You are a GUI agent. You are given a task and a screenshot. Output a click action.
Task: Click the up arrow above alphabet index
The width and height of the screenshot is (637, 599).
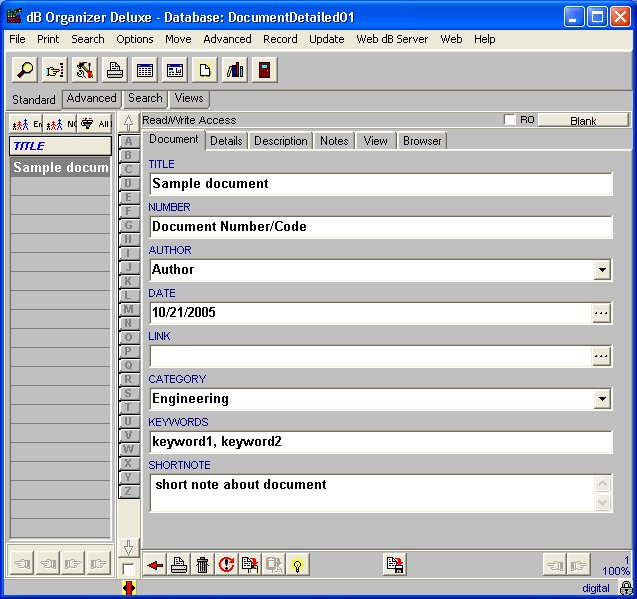[x=128, y=122]
